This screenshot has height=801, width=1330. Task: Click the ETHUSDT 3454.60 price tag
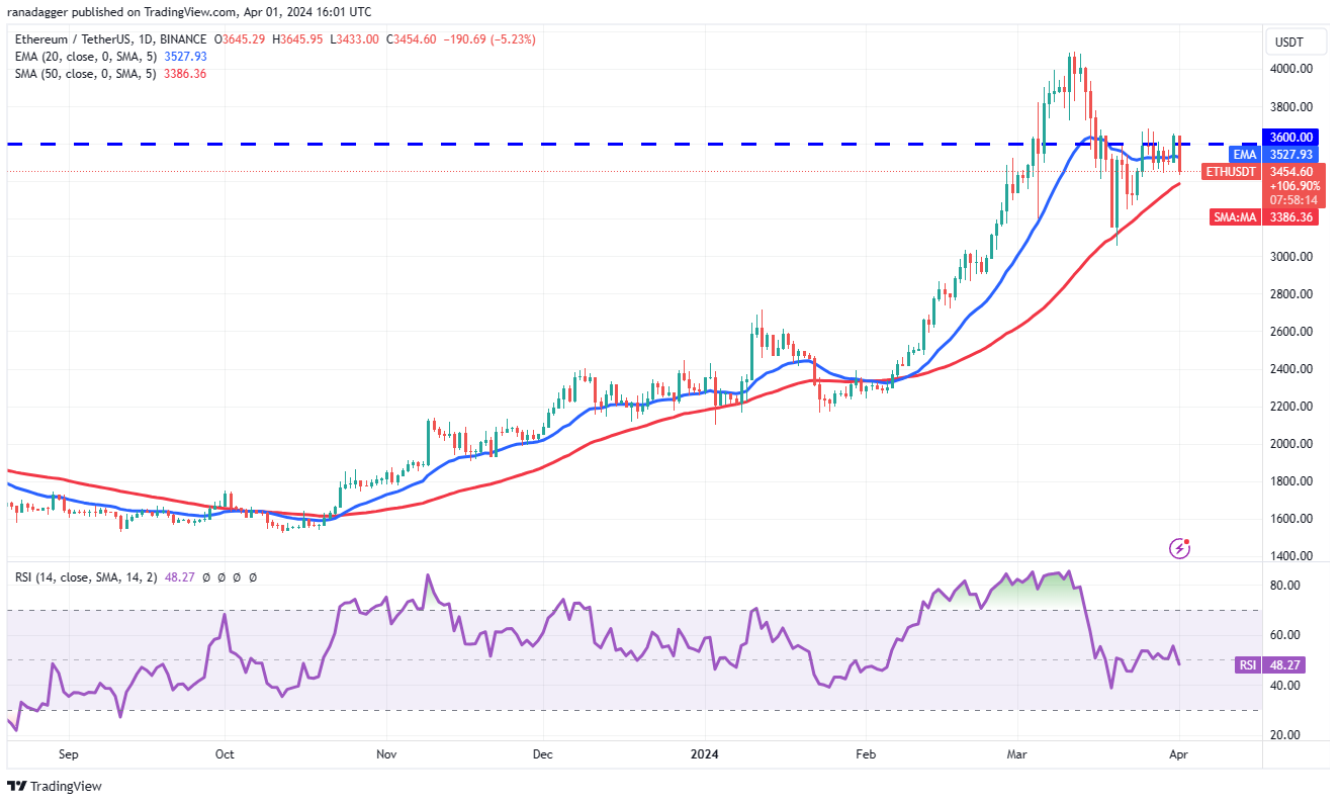tap(1263, 171)
